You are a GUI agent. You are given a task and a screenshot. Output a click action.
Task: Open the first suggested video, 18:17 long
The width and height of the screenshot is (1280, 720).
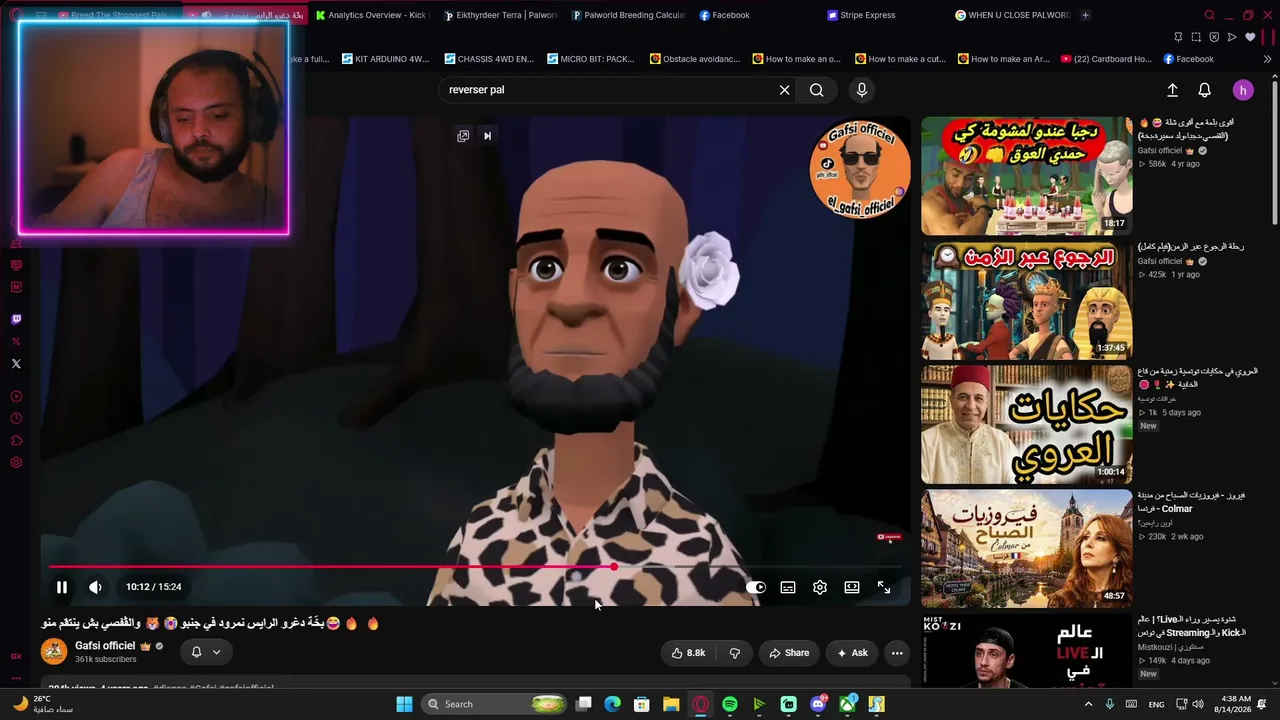coord(1026,176)
